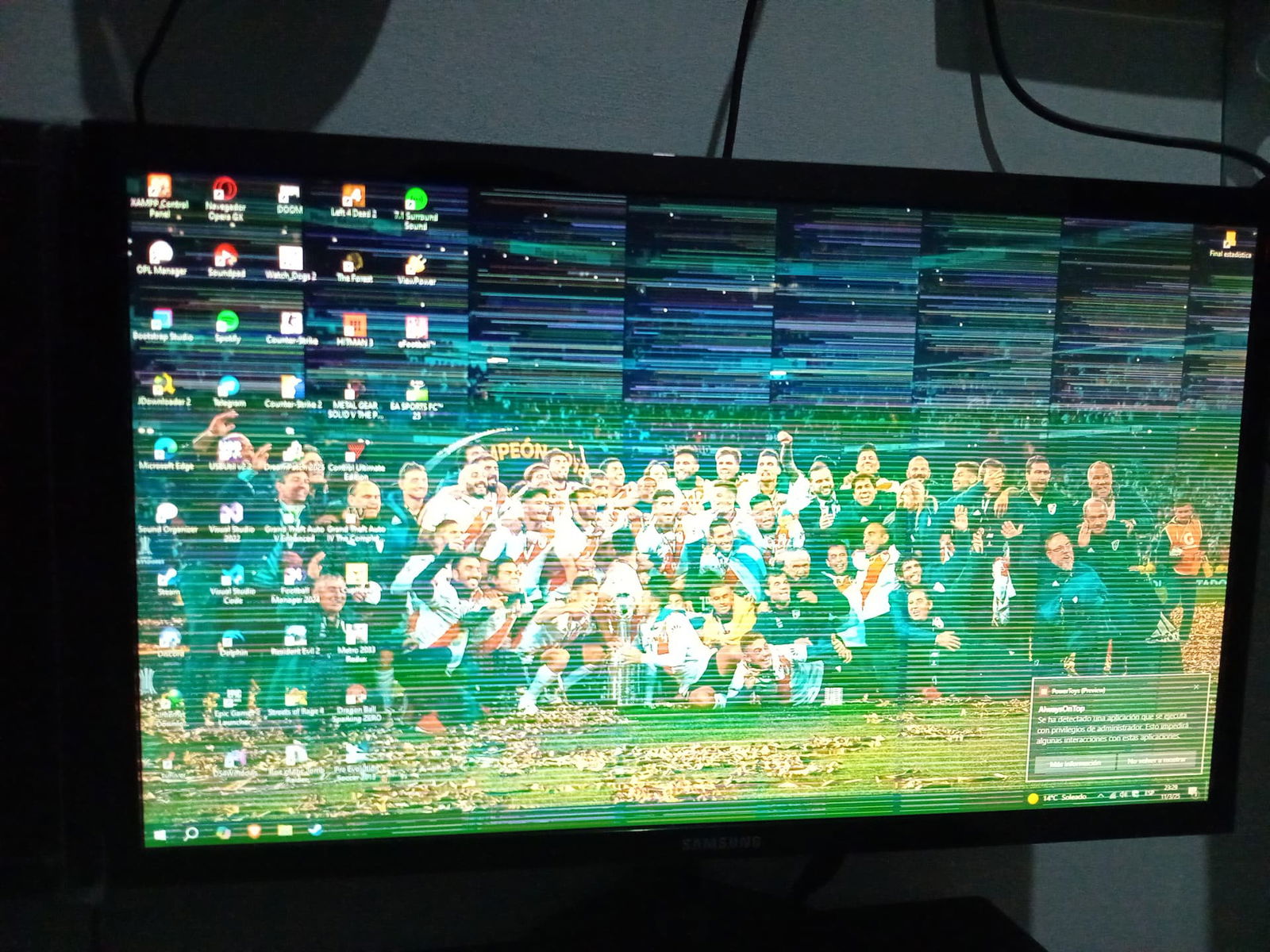Select the Spotify desktop icon
1270x952 pixels.
[x=227, y=326]
